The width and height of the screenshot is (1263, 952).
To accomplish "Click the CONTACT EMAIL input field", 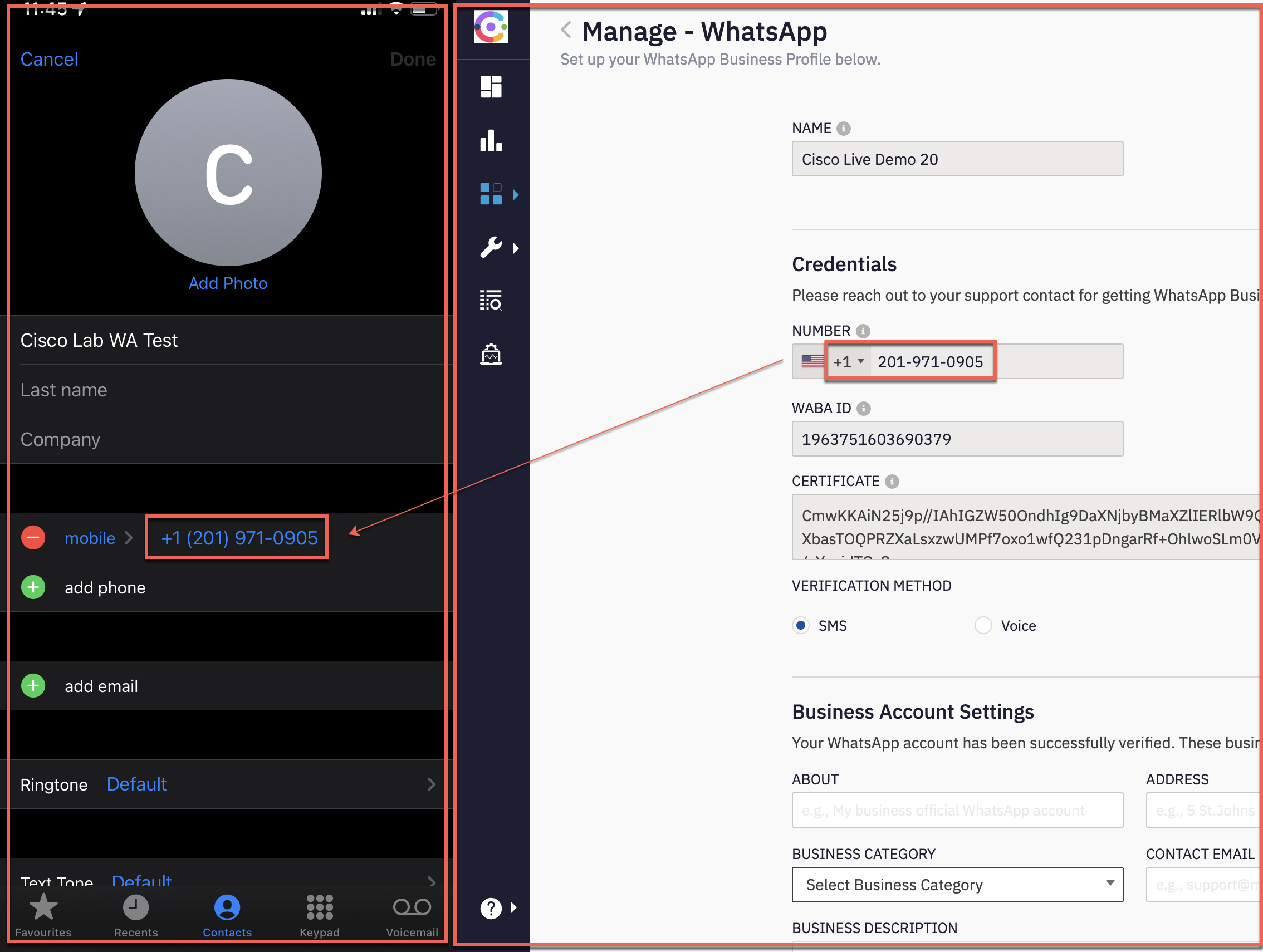I will point(1203,885).
